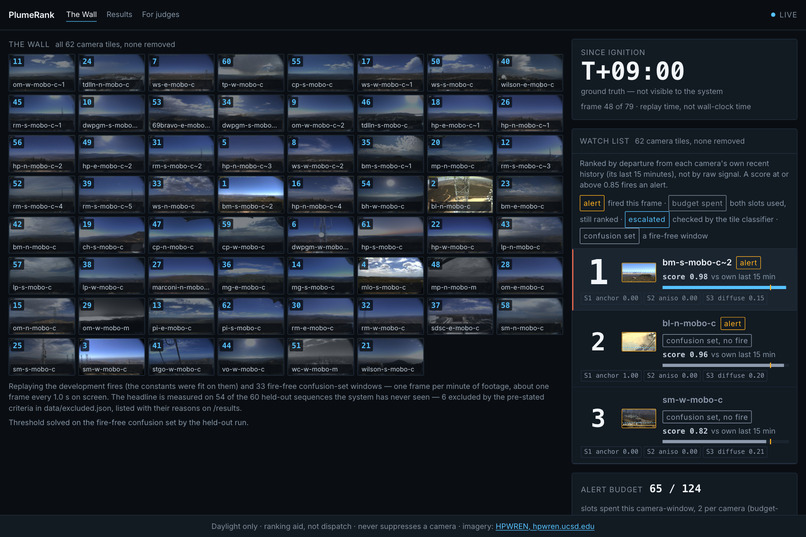Click alert badge beside bl-n-mobo-c
The width and height of the screenshot is (806, 537).
coord(732,323)
